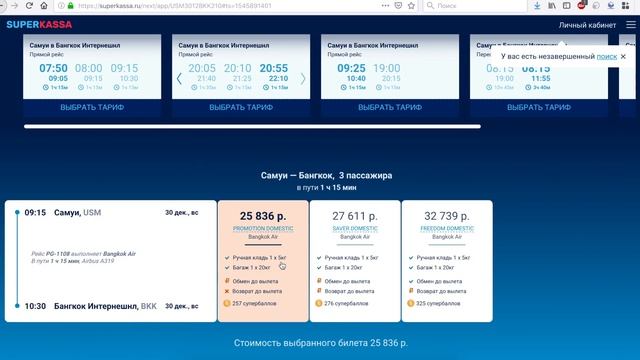Click the exchange checkmark in Freedom fare

[x=411, y=281]
